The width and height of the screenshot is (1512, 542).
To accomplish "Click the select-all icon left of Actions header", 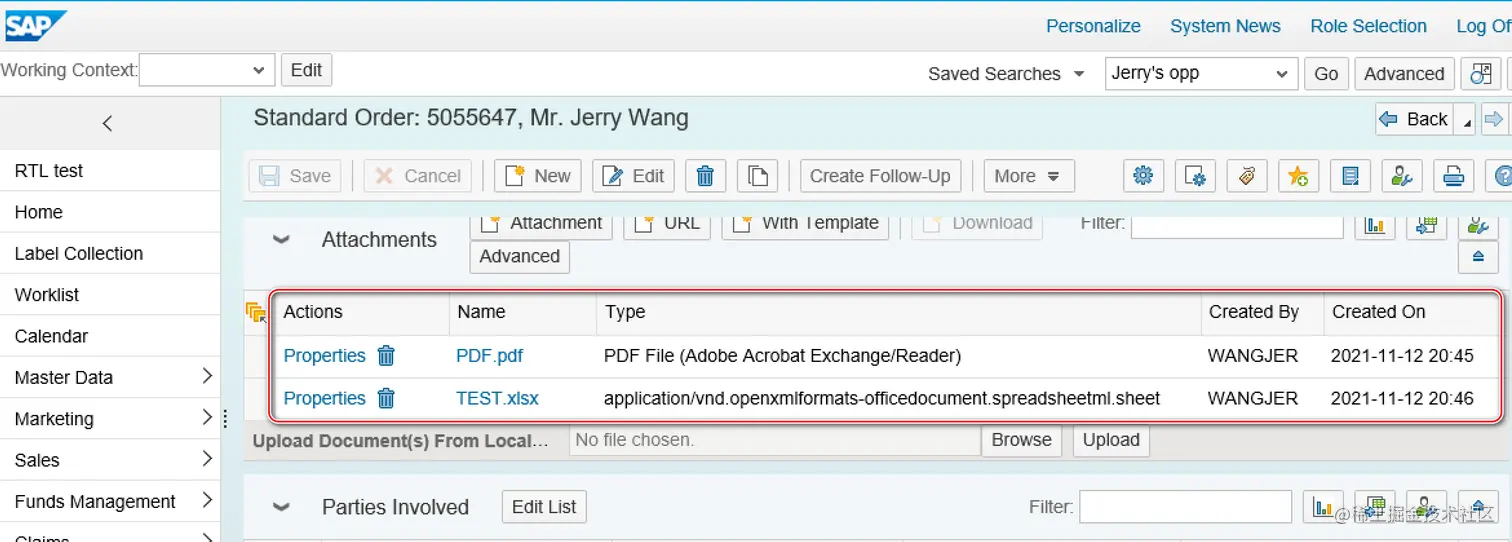I will pos(256,313).
